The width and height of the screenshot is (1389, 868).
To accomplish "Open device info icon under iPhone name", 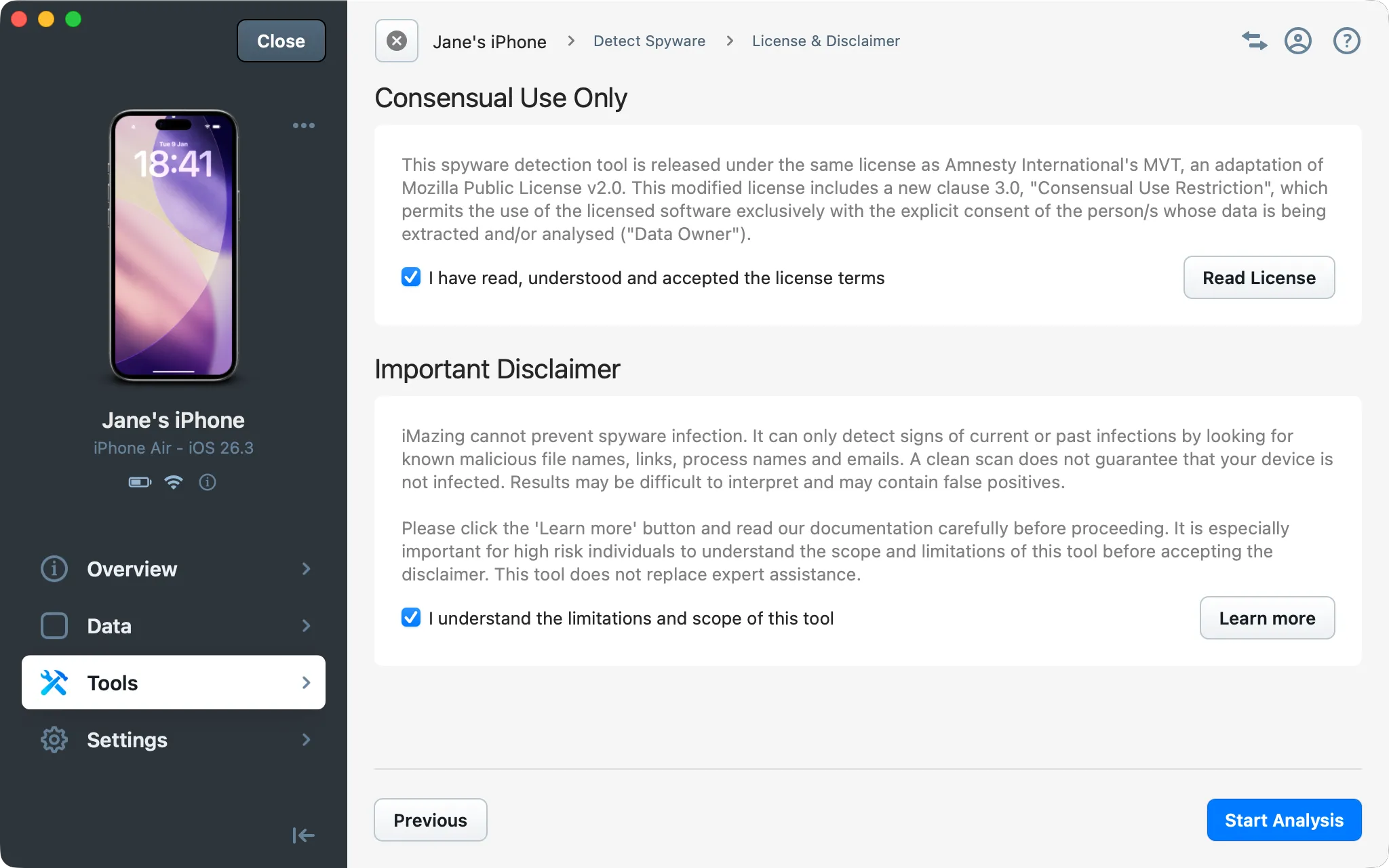I will coord(208,482).
